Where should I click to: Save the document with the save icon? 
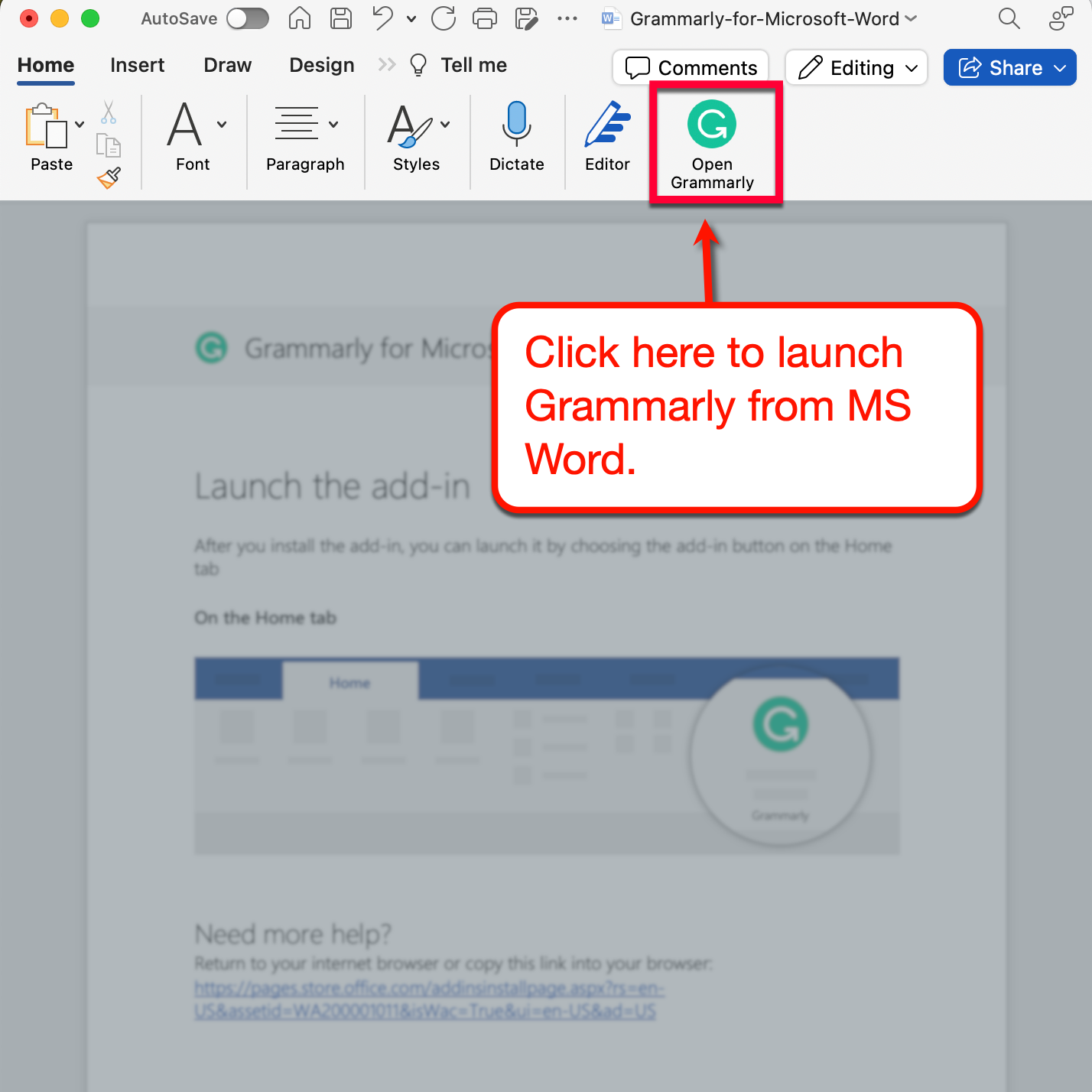point(340,18)
